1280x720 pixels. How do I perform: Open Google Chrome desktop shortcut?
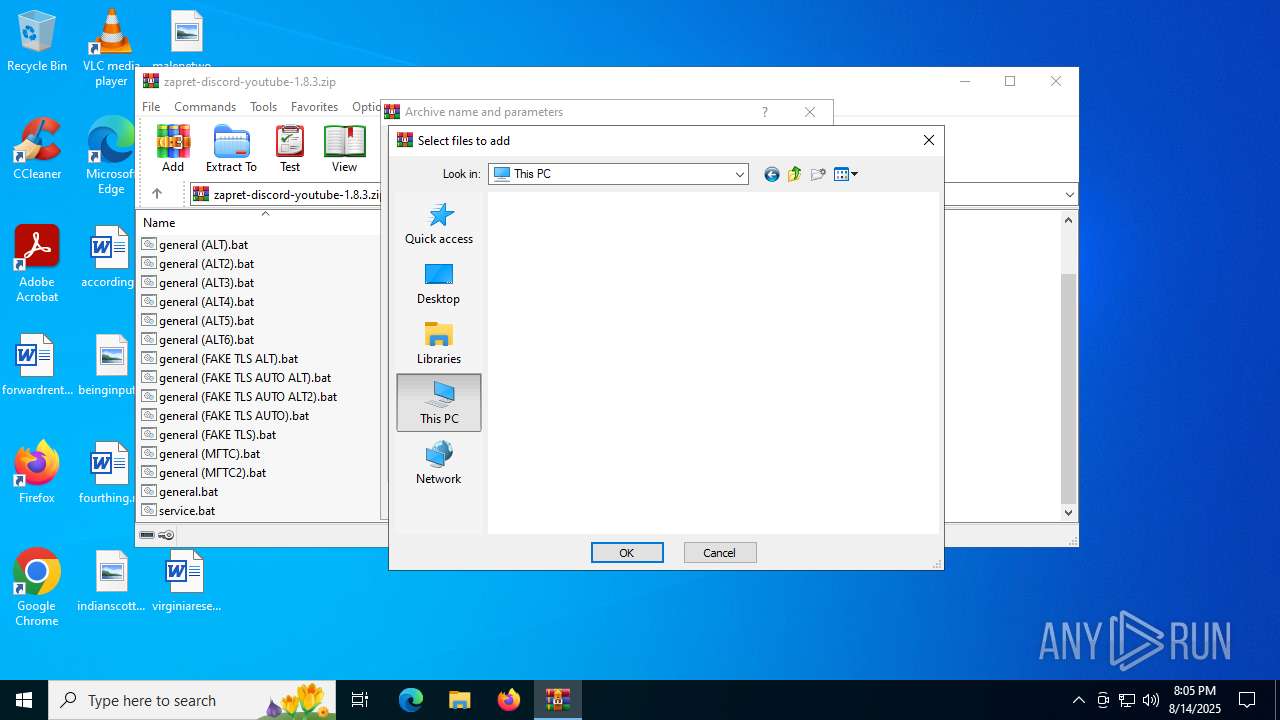37,588
